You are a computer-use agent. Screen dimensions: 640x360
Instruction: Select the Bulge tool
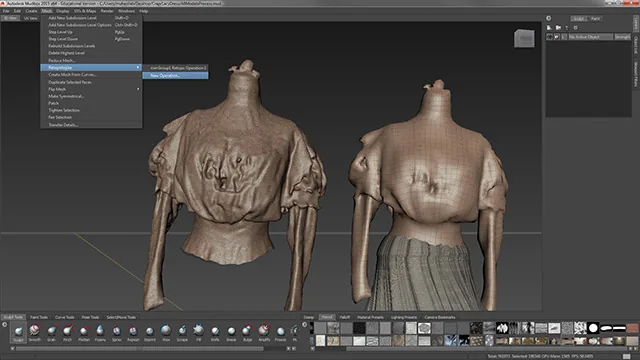point(247,332)
